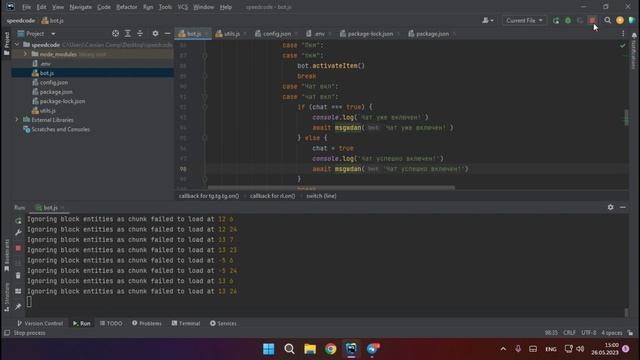The width and height of the screenshot is (640, 360).
Task: Restore layout icon in Run panel
Action: point(18,291)
